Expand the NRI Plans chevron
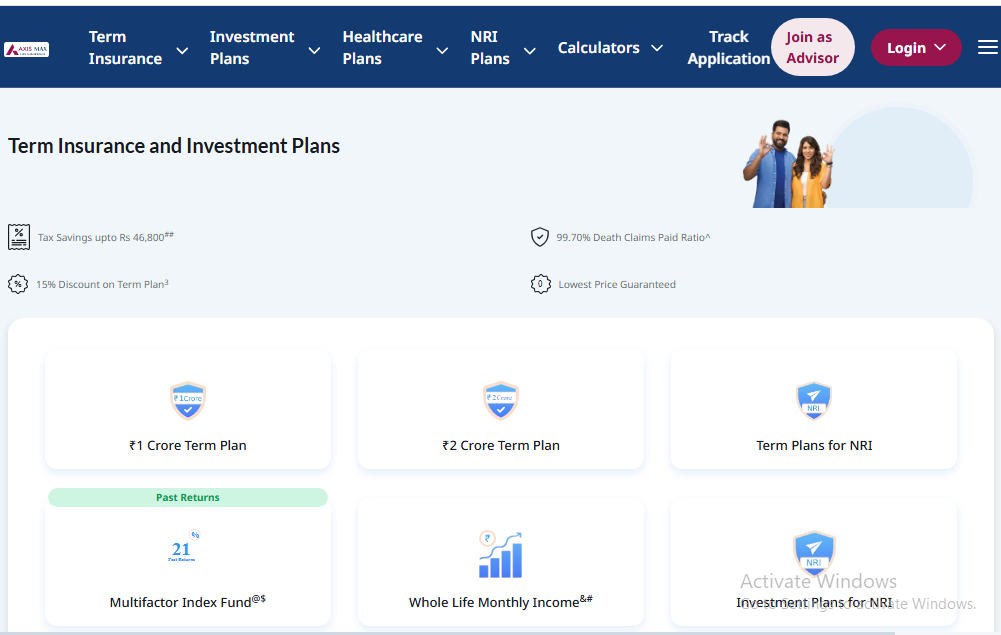The width and height of the screenshot is (1001, 635). point(529,50)
